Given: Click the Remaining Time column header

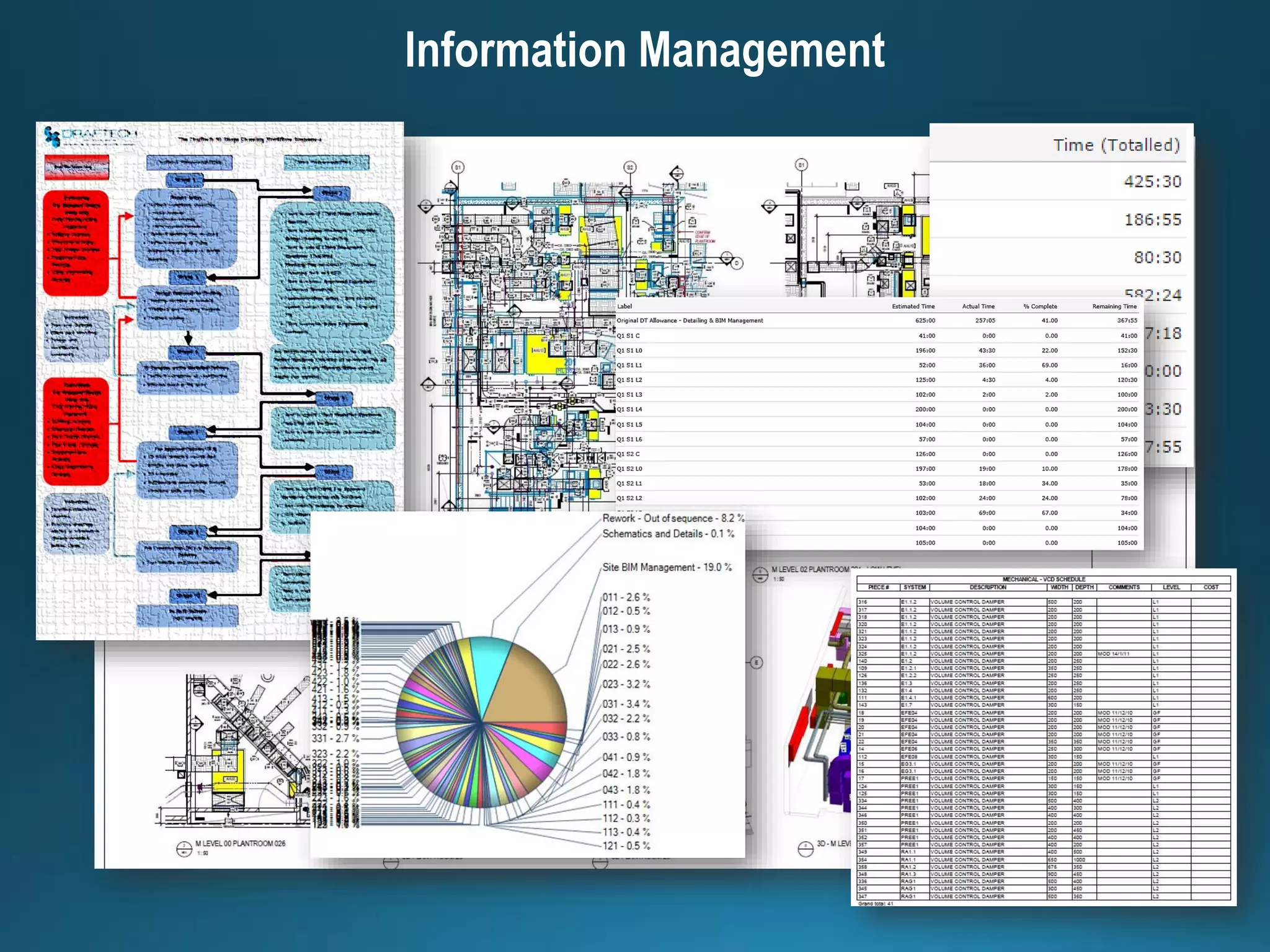Looking at the screenshot, I should [x=1114, y=306].
